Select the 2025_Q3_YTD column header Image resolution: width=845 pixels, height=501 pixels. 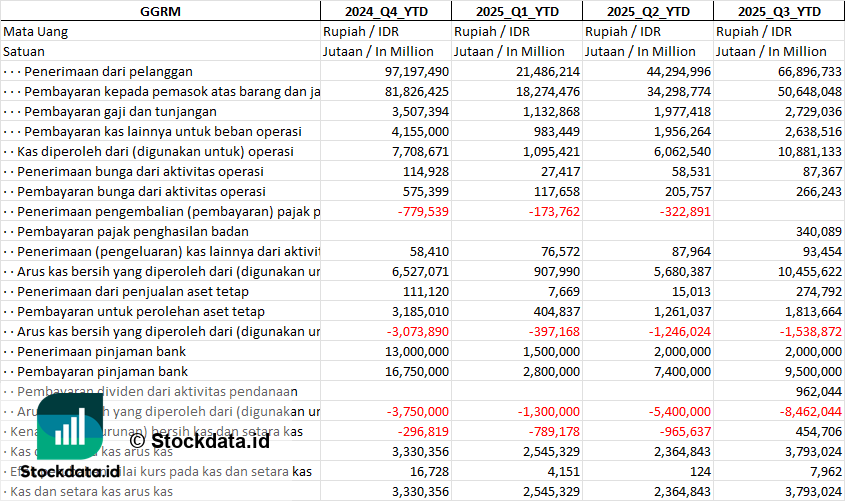coord(779,11)
